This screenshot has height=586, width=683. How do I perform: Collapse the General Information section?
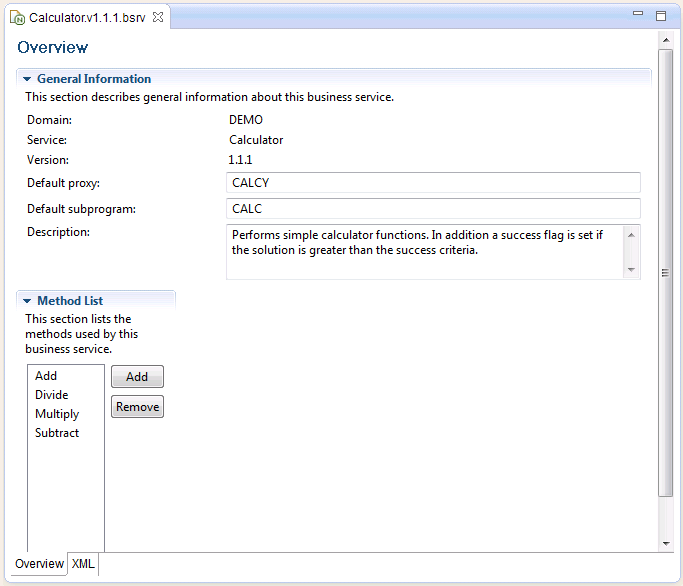tap(27, 79)
